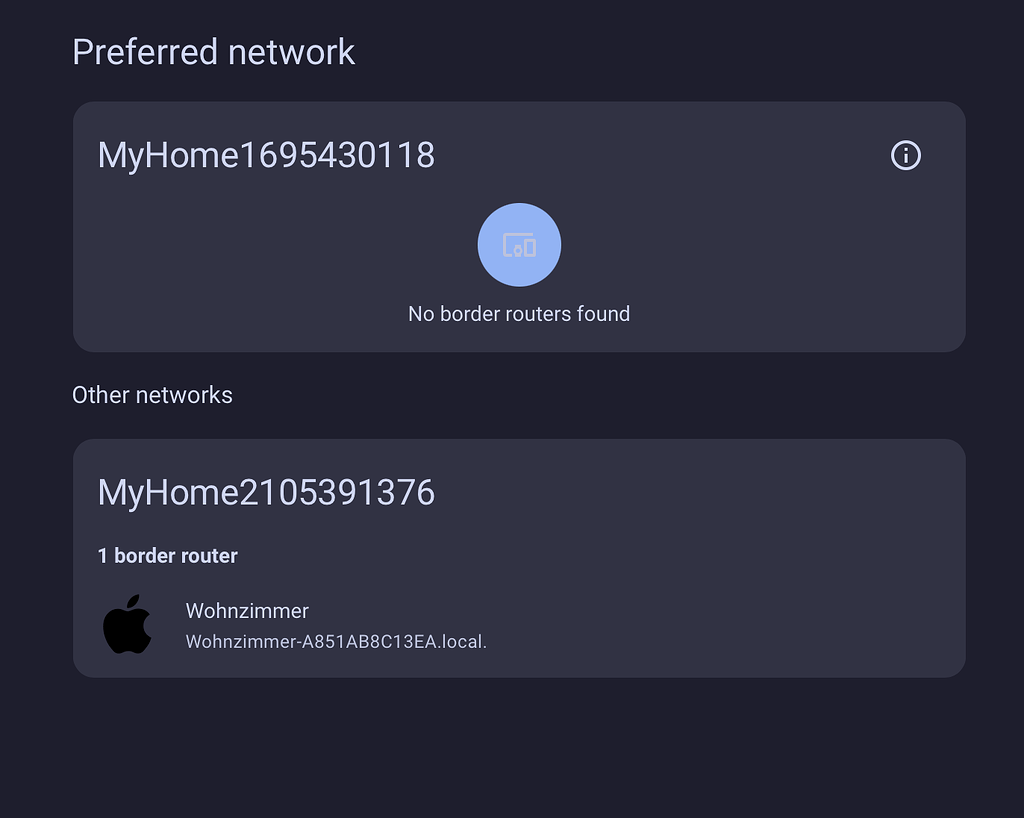Click the no-routers placeholder icon
Screen dimensions: 1024x818
pos(519,244)
